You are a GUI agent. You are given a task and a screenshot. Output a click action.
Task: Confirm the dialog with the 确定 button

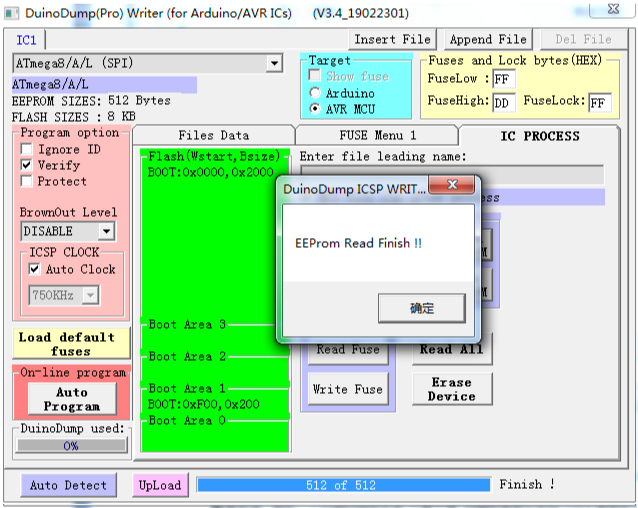(422, 308)
